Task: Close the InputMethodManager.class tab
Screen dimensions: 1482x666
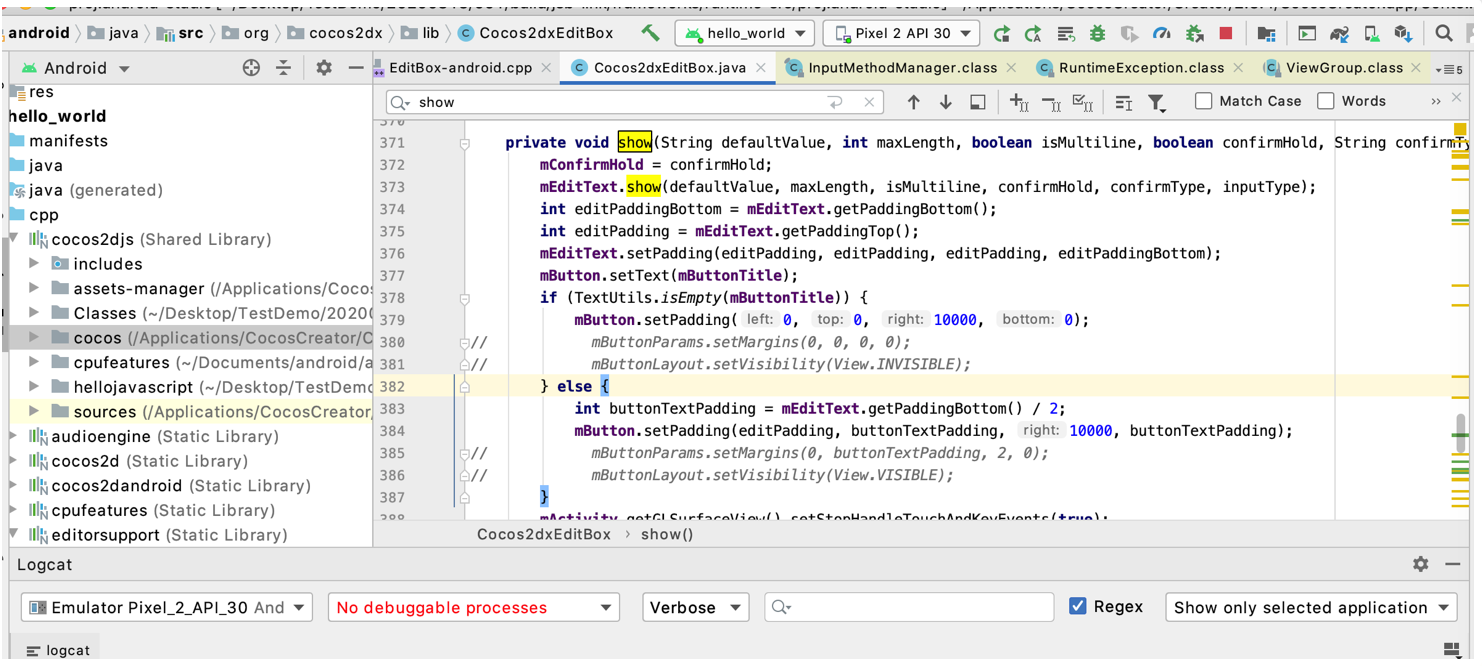Action: [x=1011, y=68]
